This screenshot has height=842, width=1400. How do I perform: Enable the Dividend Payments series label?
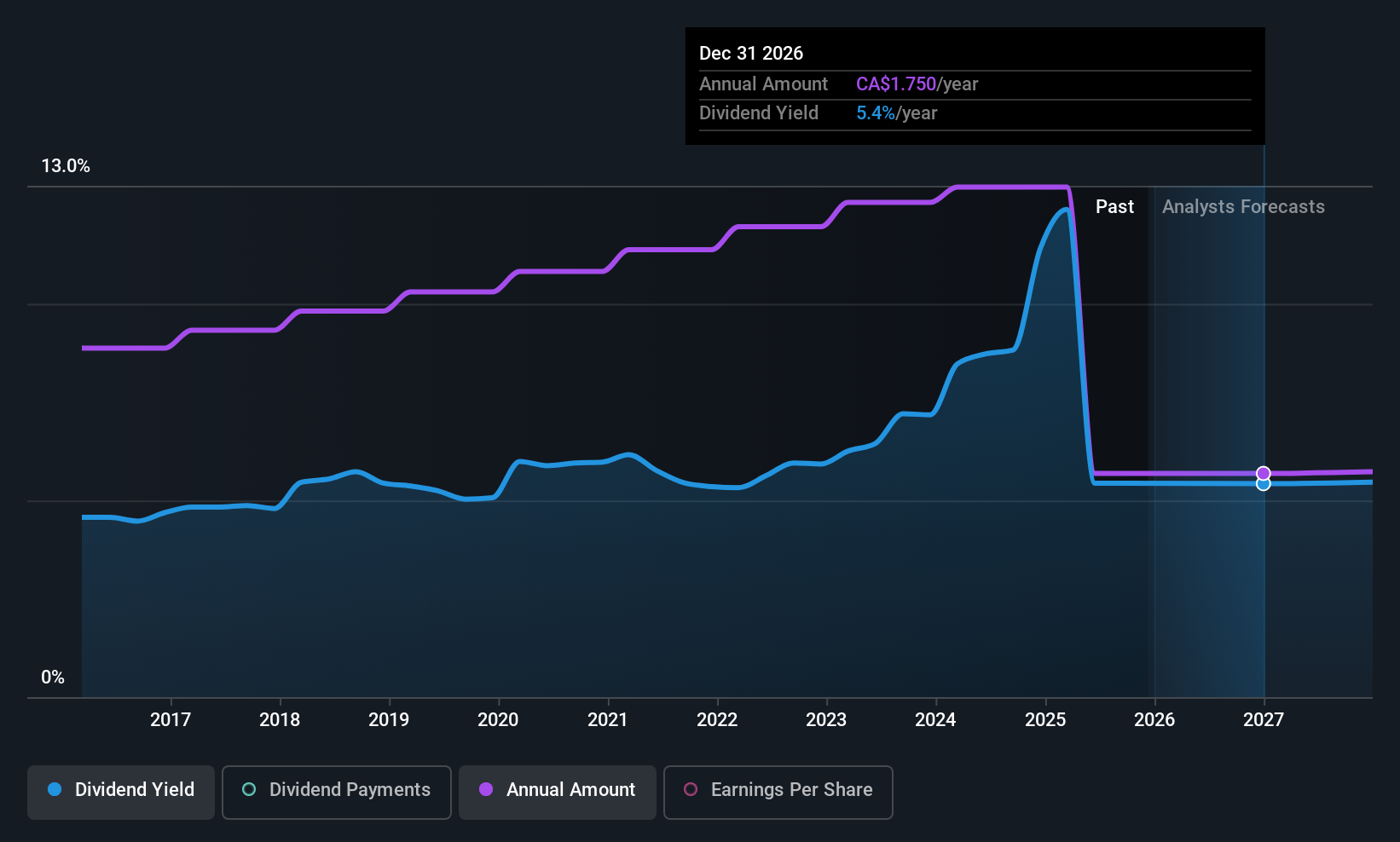(350, 789)
